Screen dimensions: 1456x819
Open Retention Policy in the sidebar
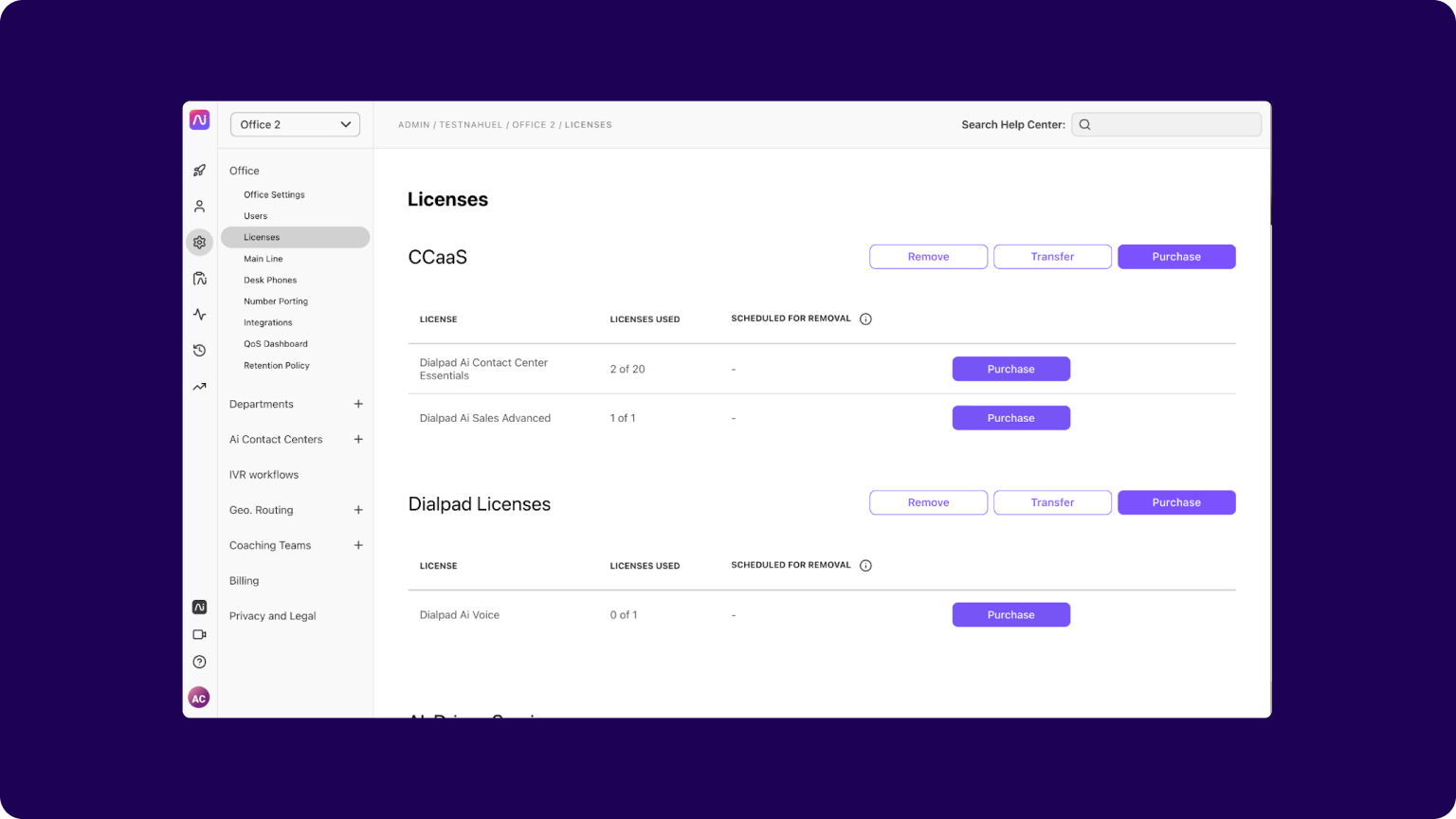[276, 365]
